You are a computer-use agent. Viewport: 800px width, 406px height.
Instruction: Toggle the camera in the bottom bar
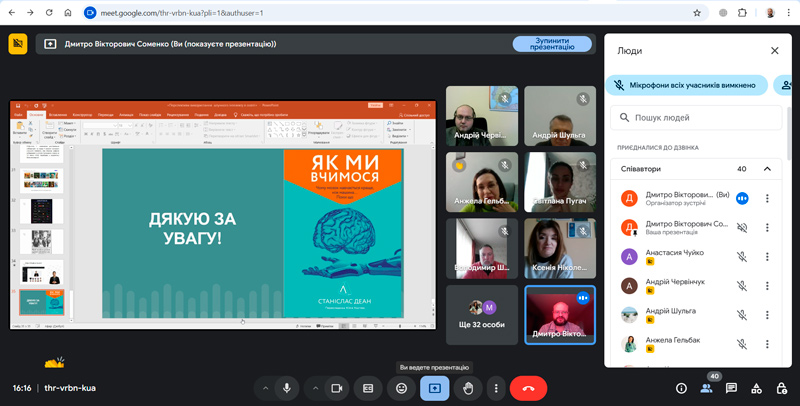pos(337,388)
